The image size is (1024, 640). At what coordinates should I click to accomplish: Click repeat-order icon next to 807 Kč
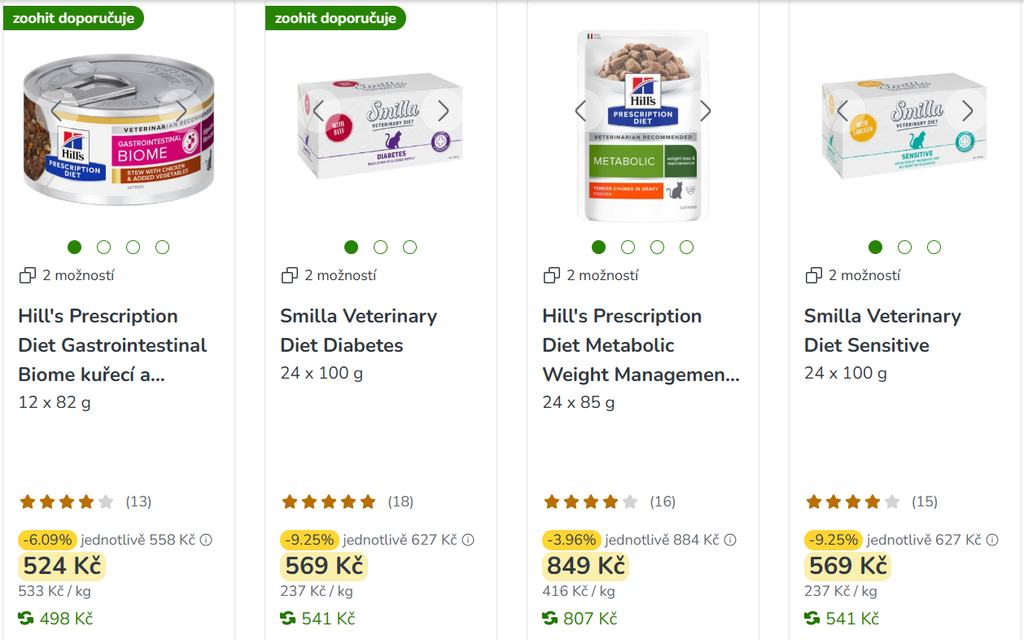tap(550, 618)
